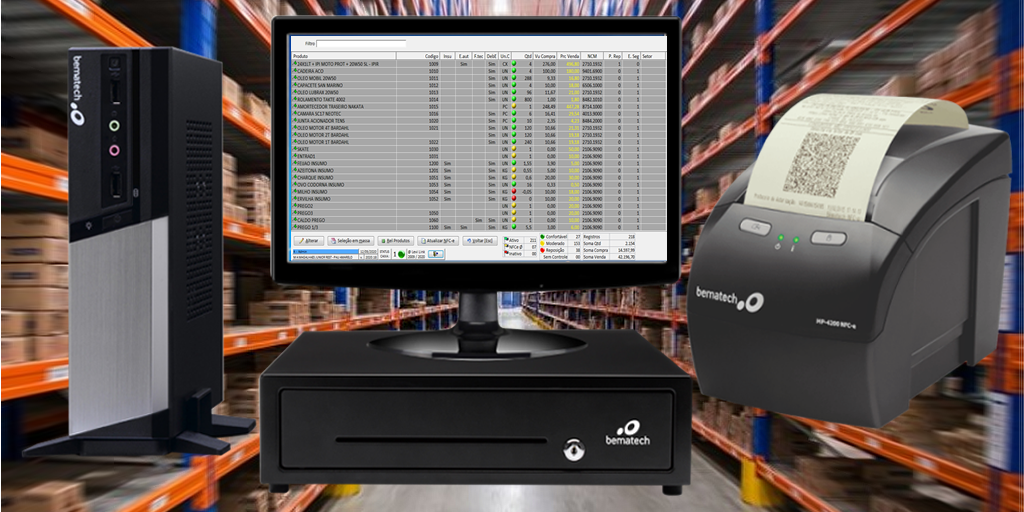The width and height of the screenshot is (1024, 512).
Task: Click the exit door icon in status bar
Action: pos(436,254)
